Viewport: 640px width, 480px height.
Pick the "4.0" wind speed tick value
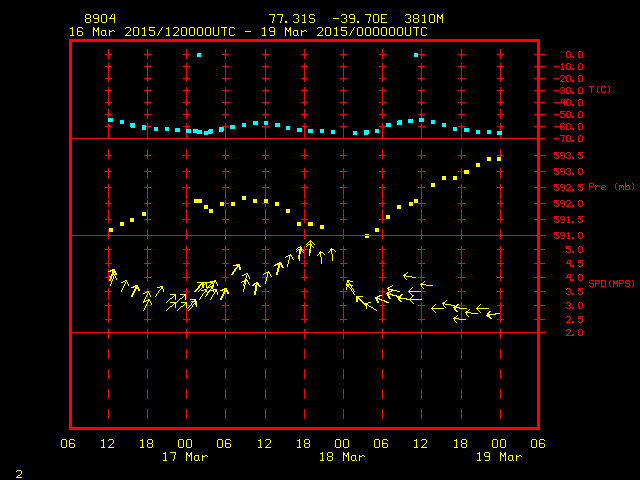pyautogui.click(x=574, y=278)
